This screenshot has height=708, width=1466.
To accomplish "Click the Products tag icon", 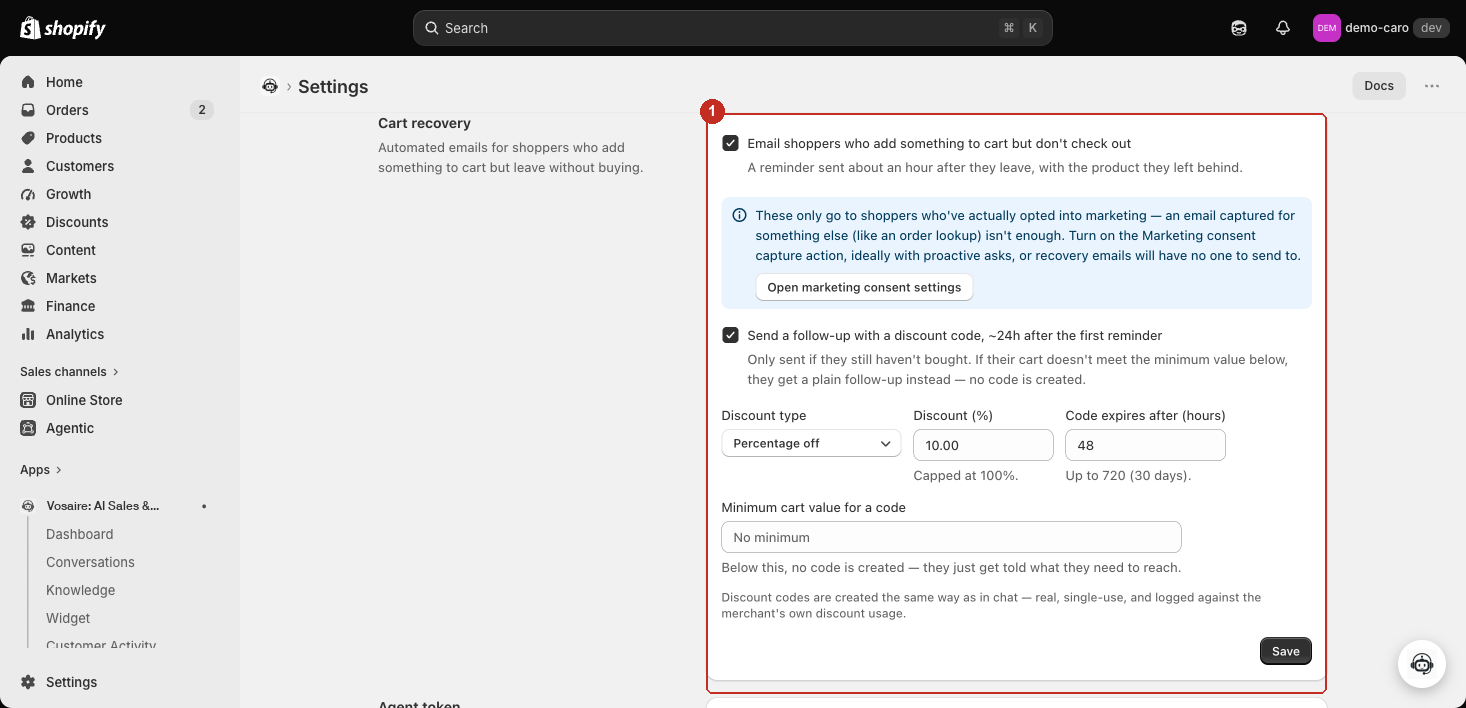I will 28,138.
